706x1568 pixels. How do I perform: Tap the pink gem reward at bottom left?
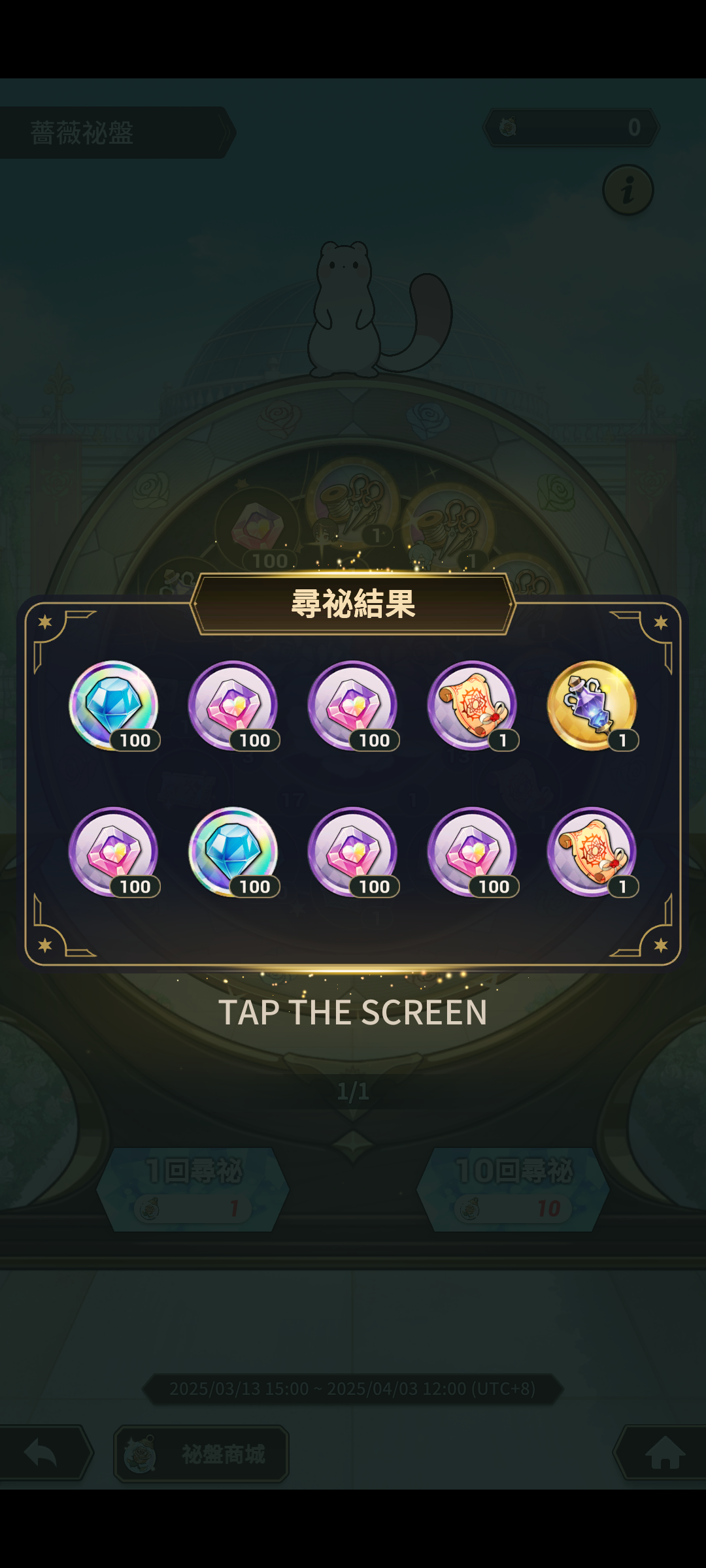pos(114,852)
